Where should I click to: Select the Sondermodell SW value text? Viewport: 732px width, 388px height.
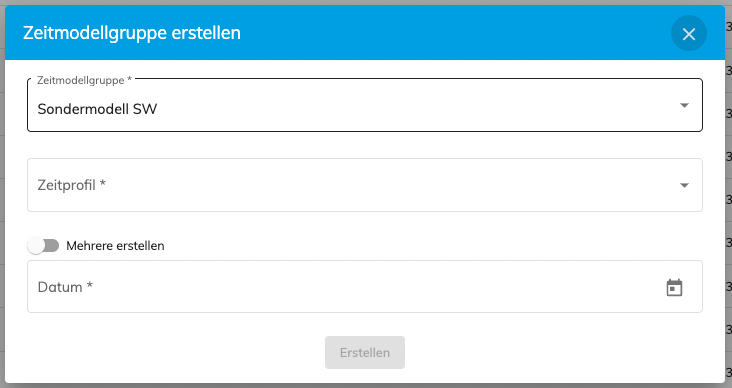97,109
